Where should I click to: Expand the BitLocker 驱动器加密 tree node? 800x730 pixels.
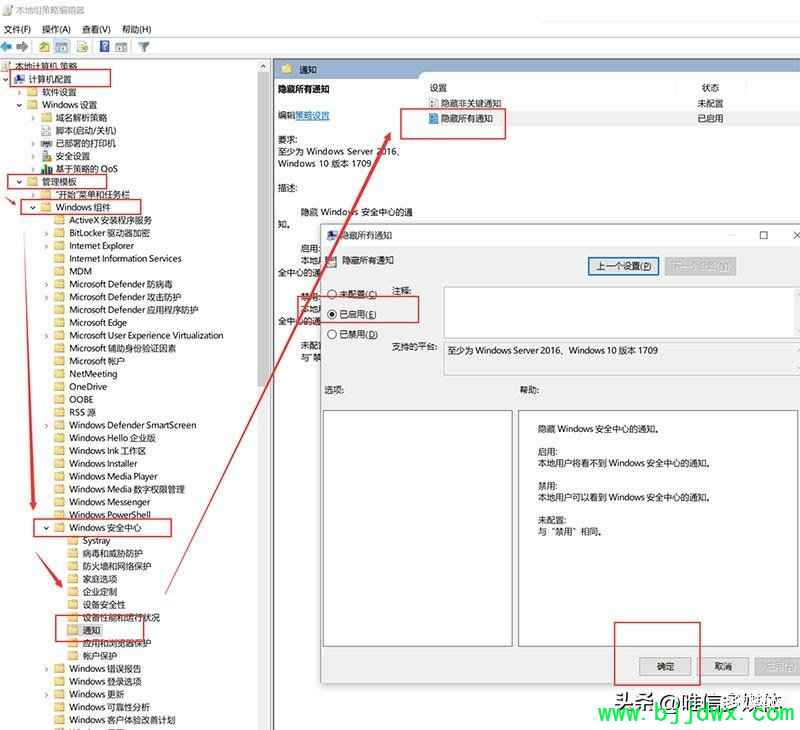(x=46, y=233)
